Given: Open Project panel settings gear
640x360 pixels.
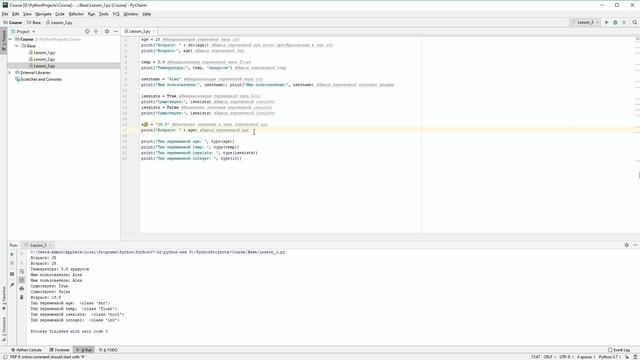Looking at the screenshot, I should 107,31.
